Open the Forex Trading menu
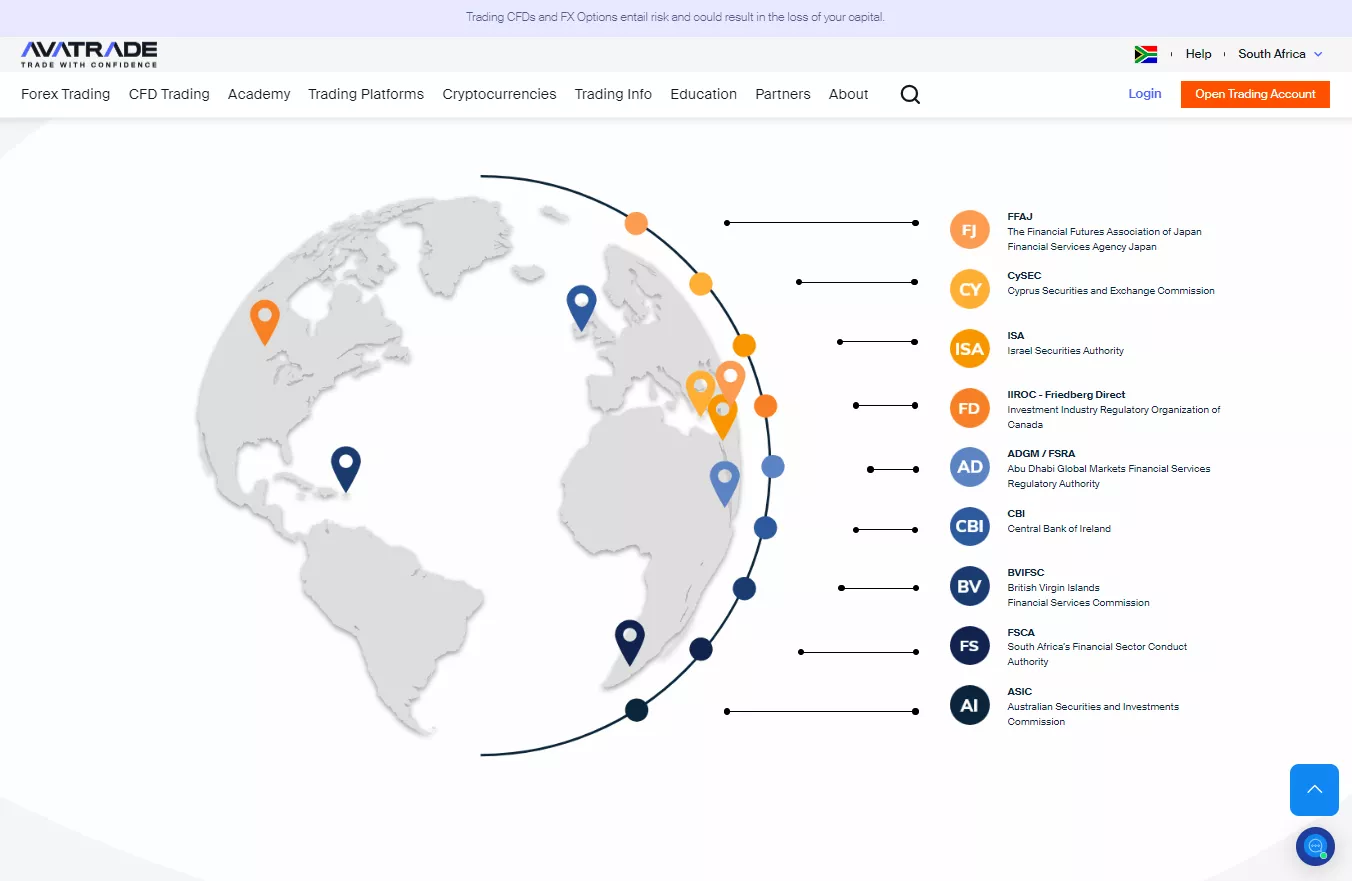This screenshot has width=1352, height=881. coord(65,94)
